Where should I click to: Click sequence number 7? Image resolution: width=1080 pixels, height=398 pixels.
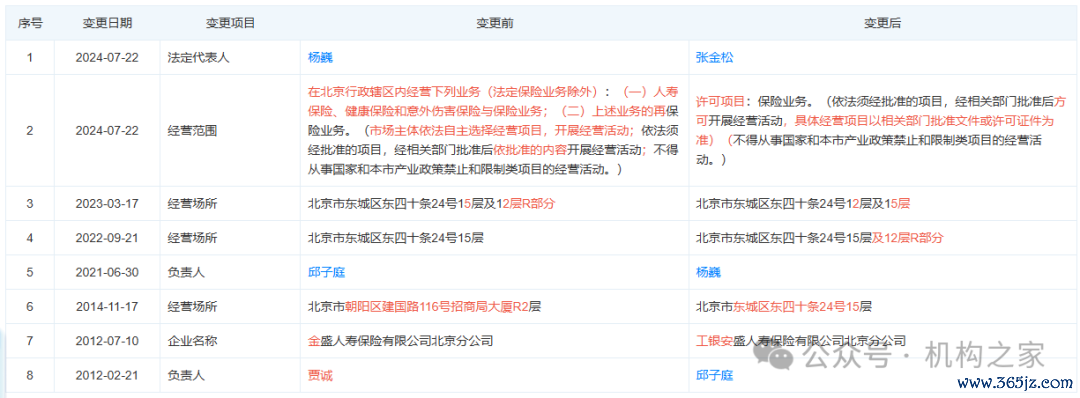coord(29,341)
